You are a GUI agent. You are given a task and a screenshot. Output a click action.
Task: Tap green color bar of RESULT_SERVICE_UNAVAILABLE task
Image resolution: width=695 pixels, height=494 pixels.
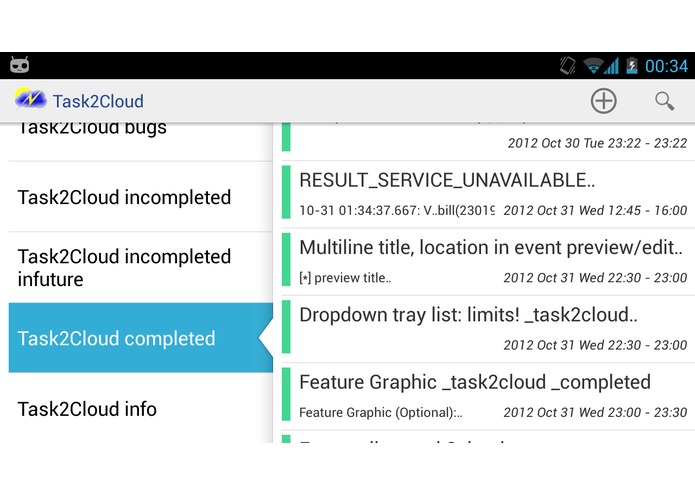pyautogui.click(x=286, y=192)
